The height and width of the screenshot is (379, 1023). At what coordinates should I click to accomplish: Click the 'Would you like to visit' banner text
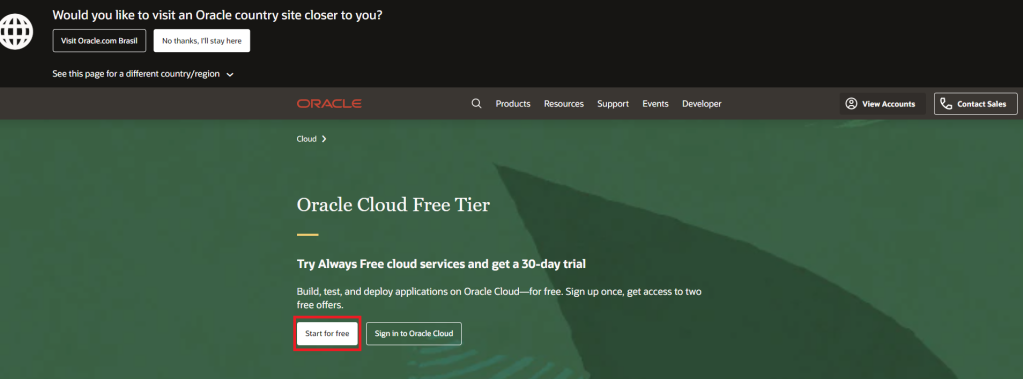(x=217, y=14)
